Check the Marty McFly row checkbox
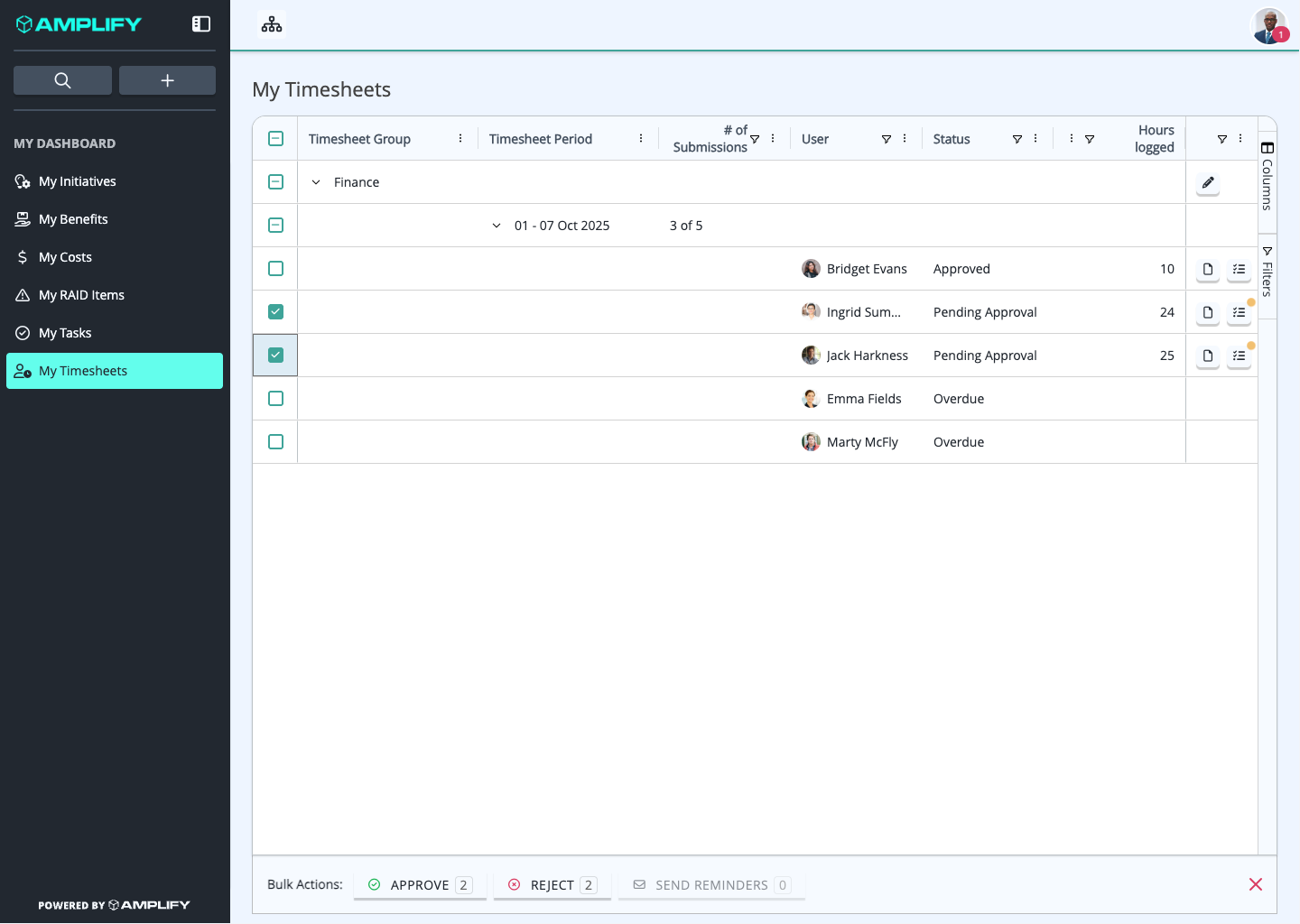 pos(276,442)
